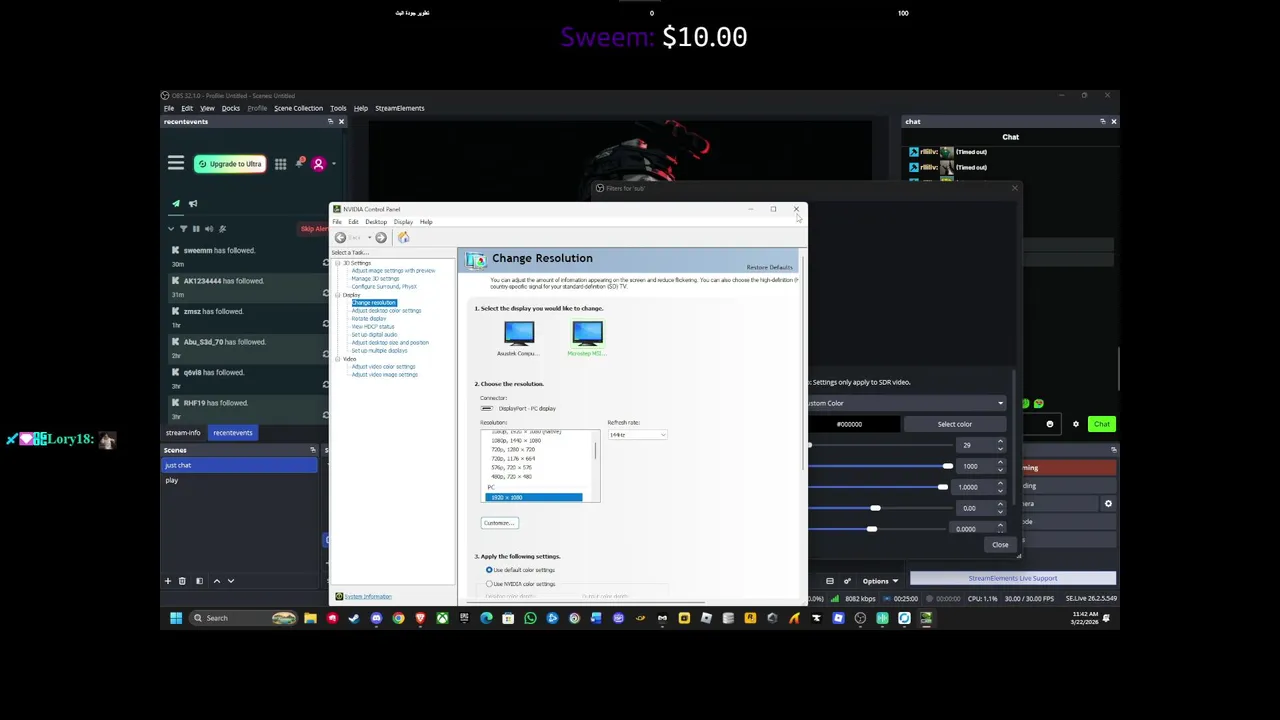Select the Asustek display thumbnail
The width and height of the screenshot is (1280, 720).
[x=519, y=338]
